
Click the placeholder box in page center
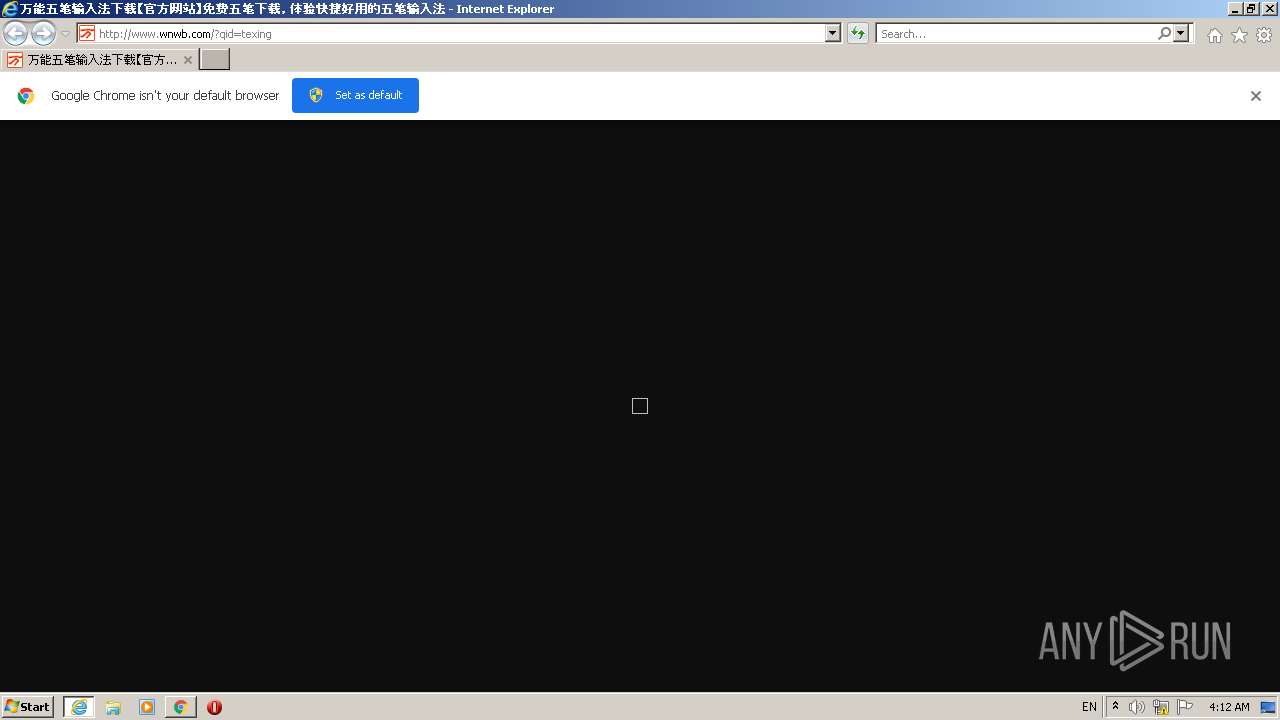640,406
